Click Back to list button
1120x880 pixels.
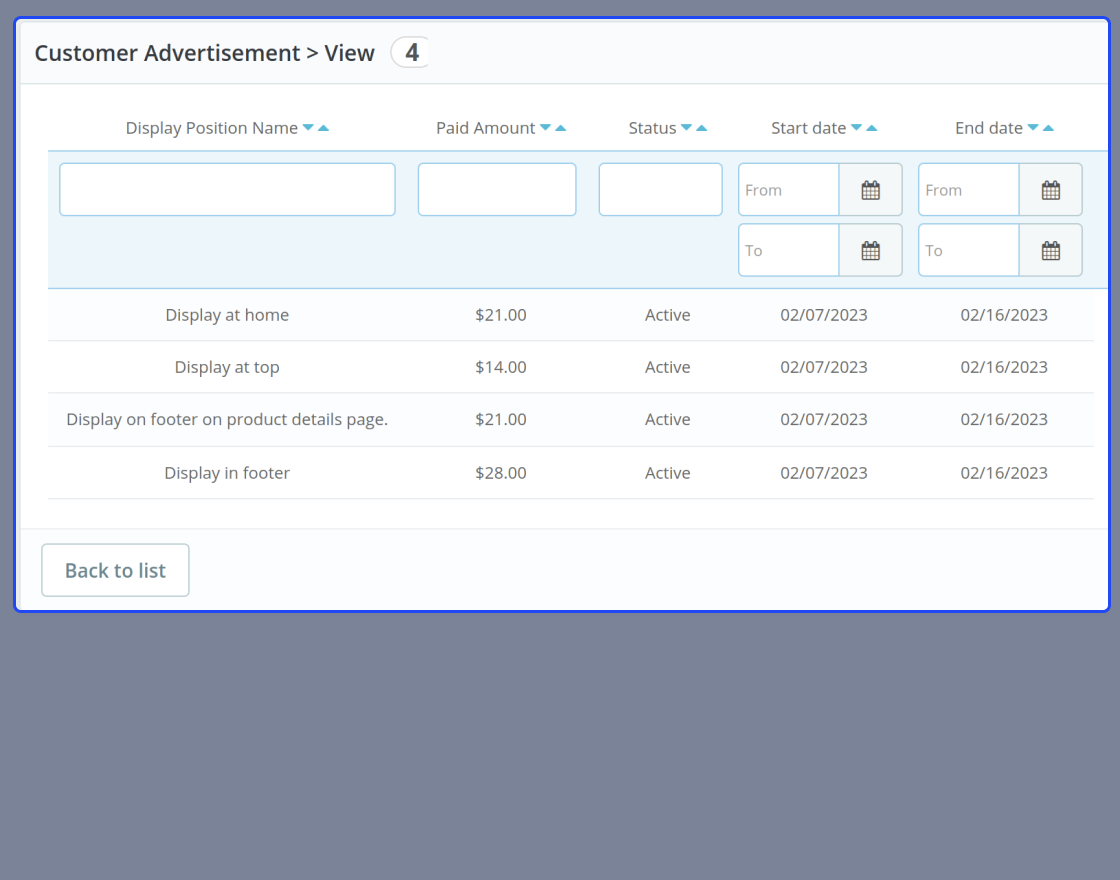[115, 570]
